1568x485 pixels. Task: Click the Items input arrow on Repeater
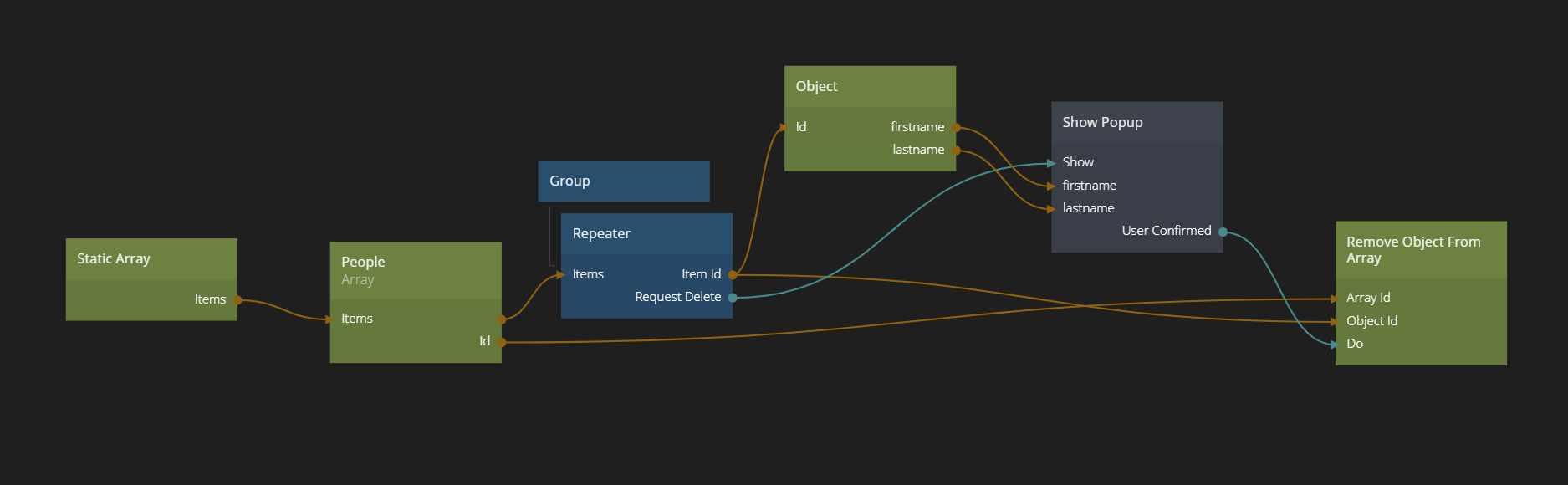coord(561,275)
